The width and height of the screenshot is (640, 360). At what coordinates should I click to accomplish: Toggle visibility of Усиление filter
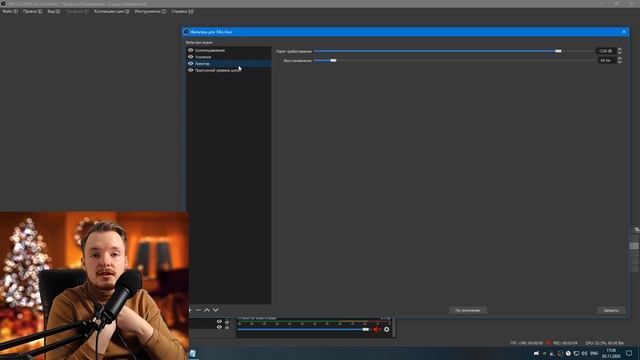click(x=190, y=57)
